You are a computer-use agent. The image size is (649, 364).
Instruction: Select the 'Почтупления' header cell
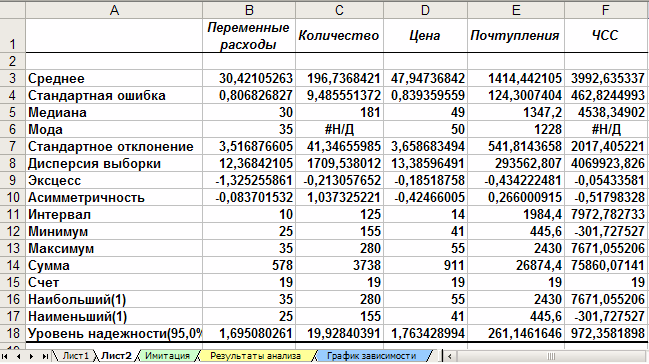(516, 36)
